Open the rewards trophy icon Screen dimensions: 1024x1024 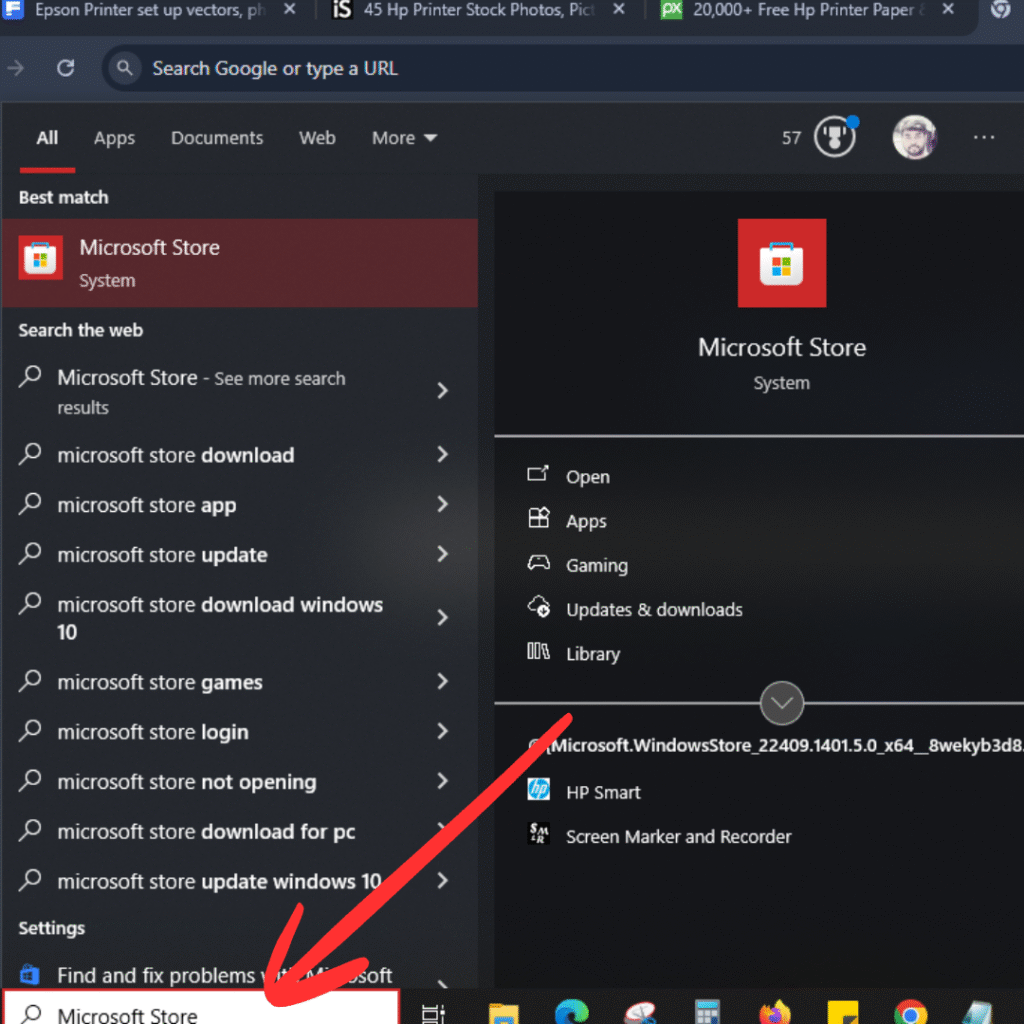[835, 137]
